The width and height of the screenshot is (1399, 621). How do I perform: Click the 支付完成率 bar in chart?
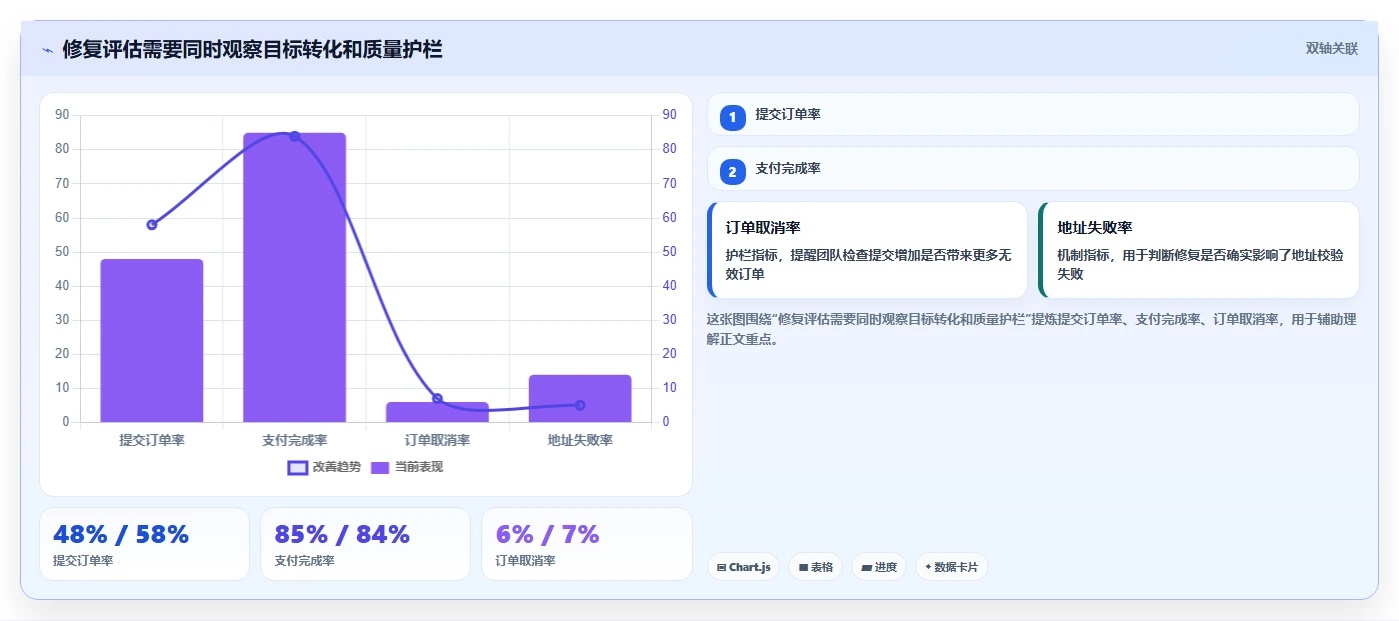pos(294,277)
